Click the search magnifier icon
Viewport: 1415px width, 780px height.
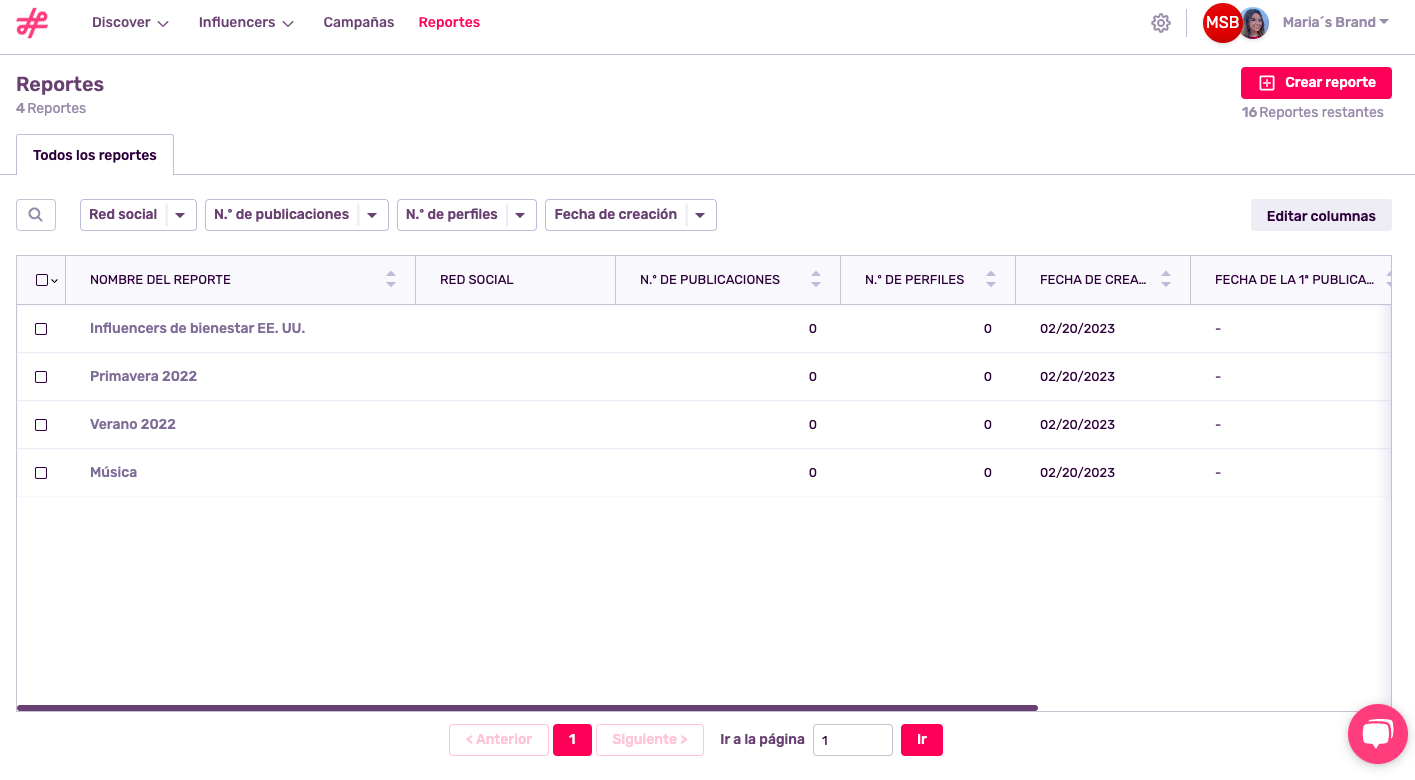click(x=36, y=215)
